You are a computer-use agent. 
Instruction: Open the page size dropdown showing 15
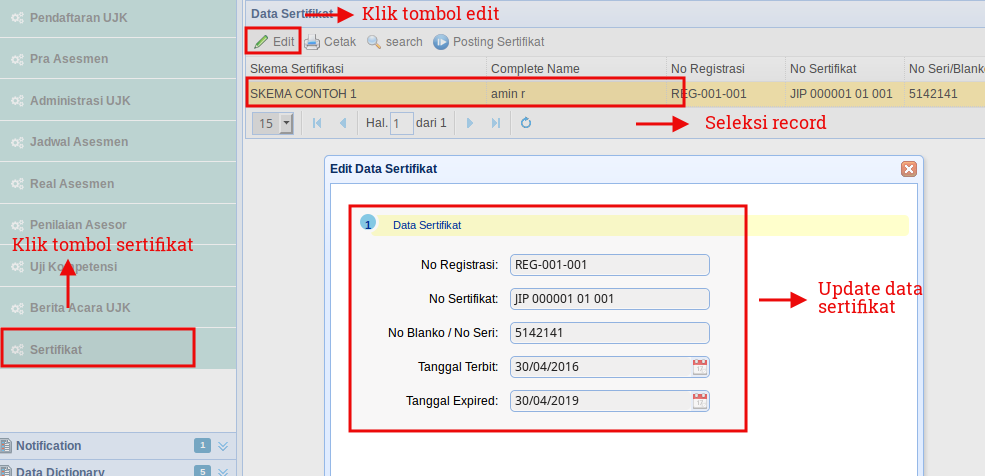(286, 123)
